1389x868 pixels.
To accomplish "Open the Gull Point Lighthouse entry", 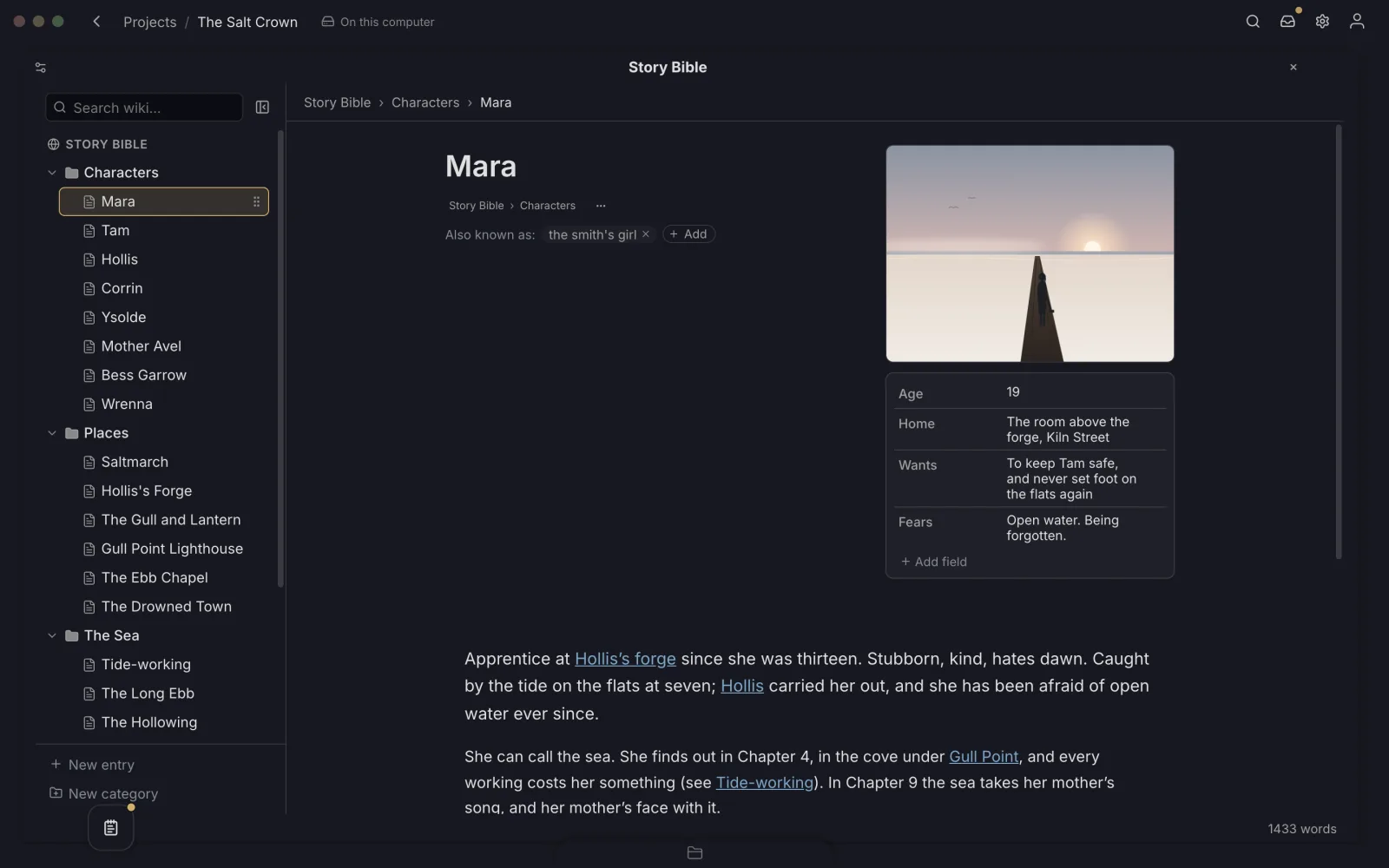I will [164, 549].
